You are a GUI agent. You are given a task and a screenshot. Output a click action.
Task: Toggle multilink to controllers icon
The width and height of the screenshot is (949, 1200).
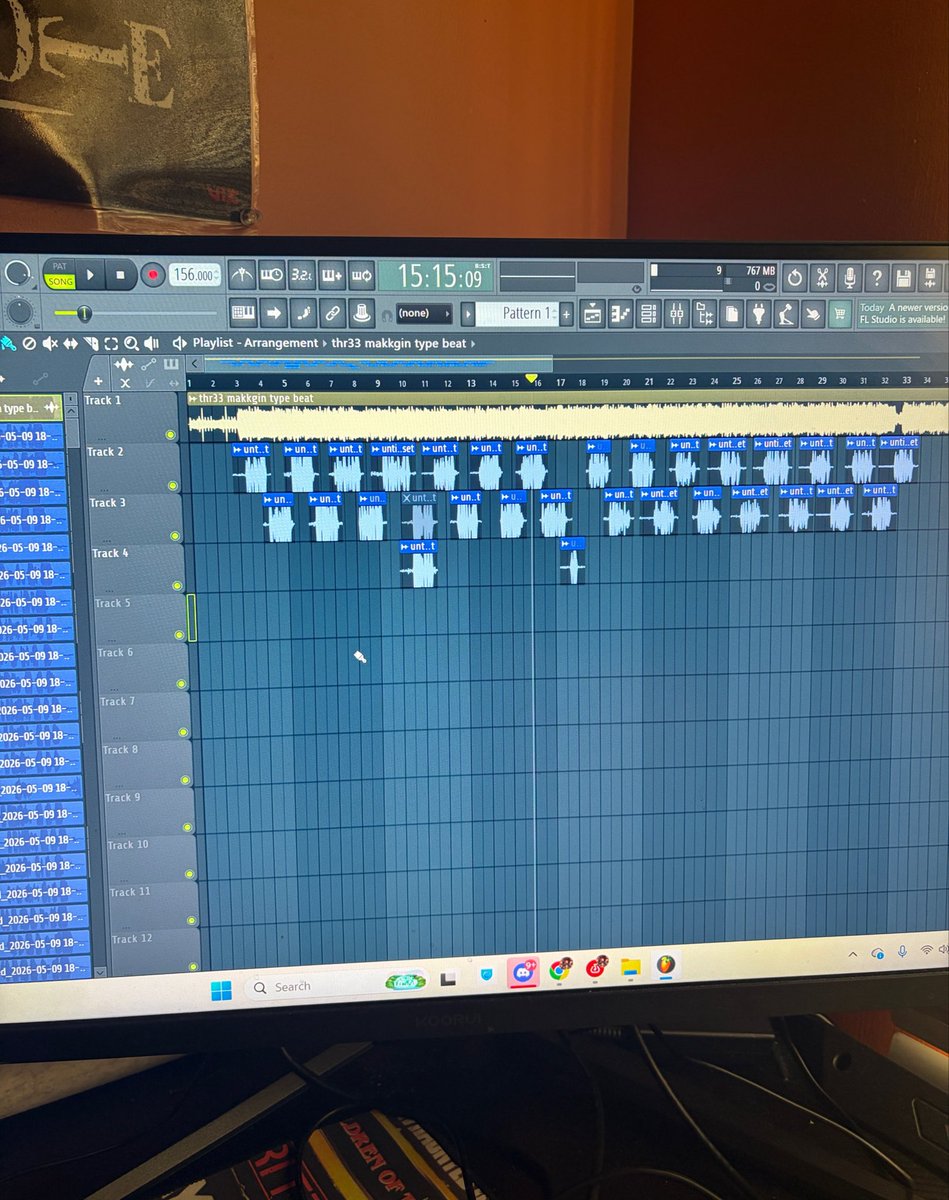(362, 313)
